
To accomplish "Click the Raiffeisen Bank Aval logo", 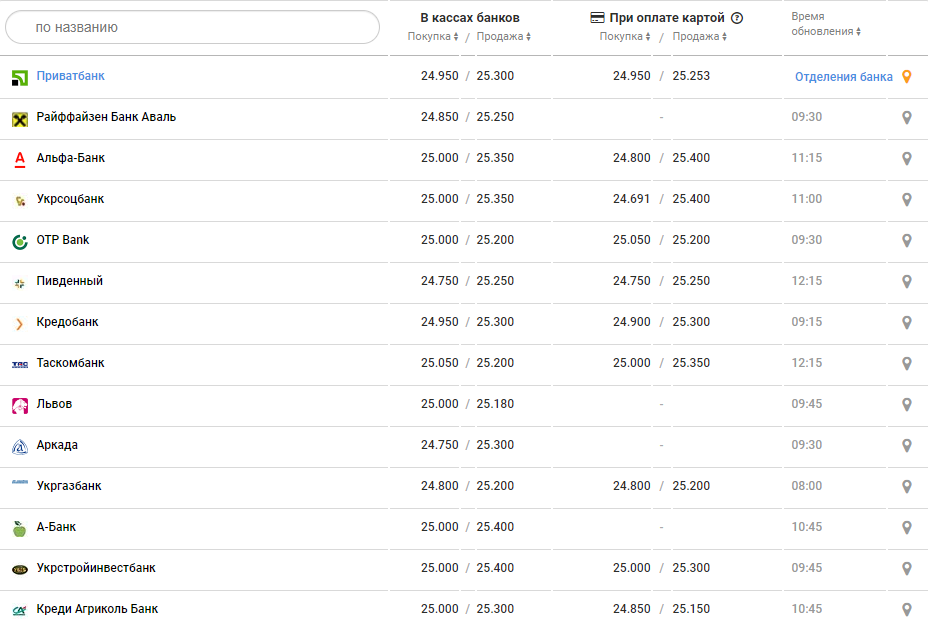I will coord(19,119).
